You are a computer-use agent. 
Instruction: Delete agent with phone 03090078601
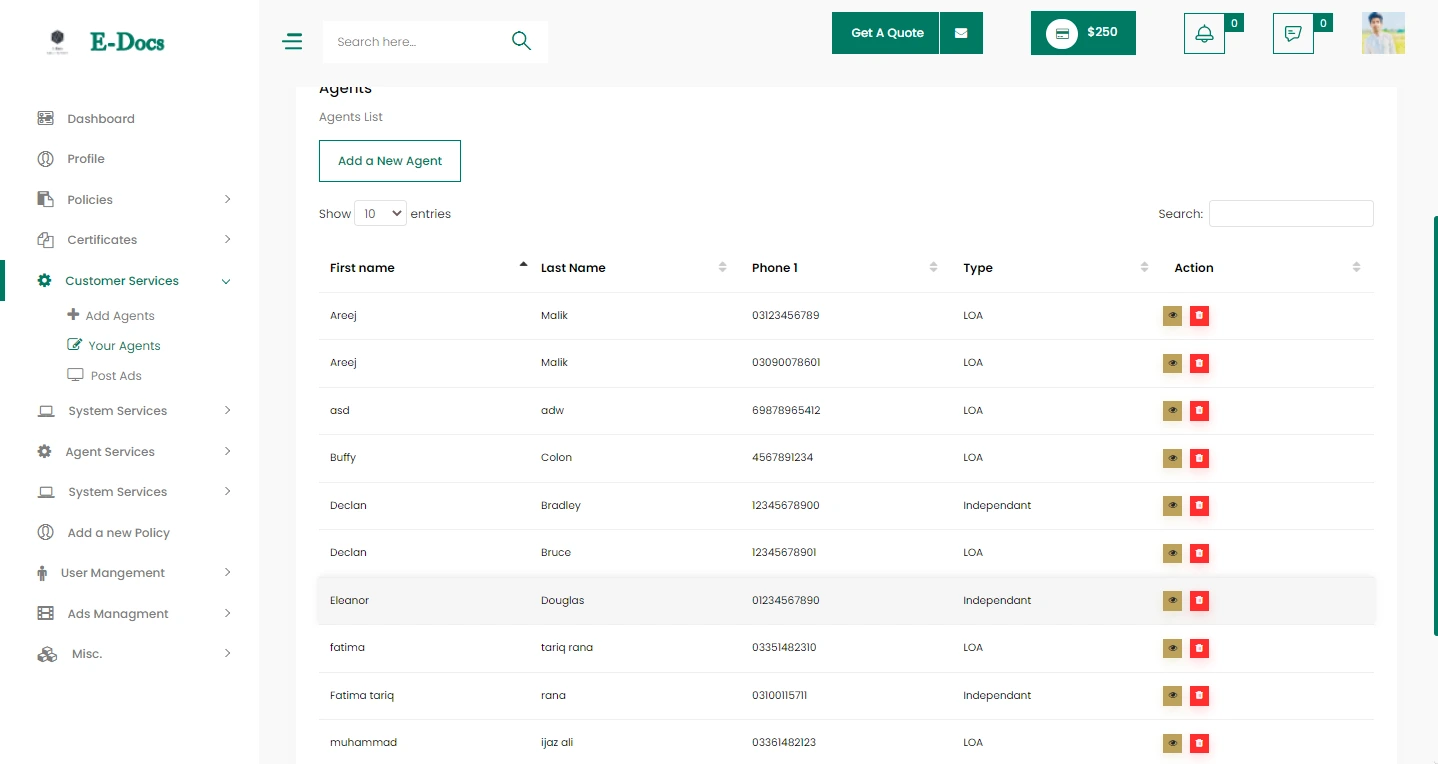pos(1199,363)
